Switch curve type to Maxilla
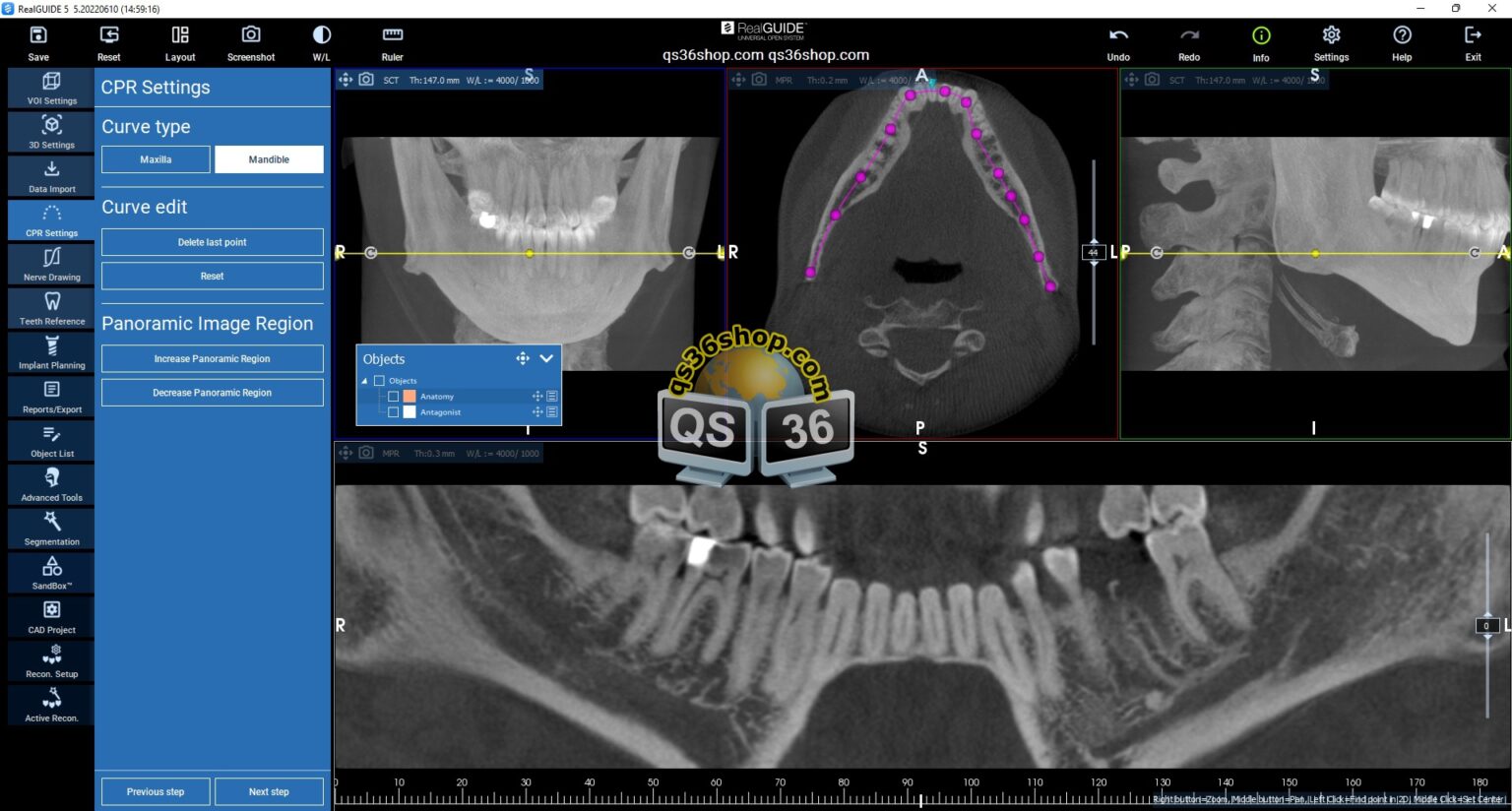The width and height of the screenshot is (1512, 811). (x=155, y=158)
